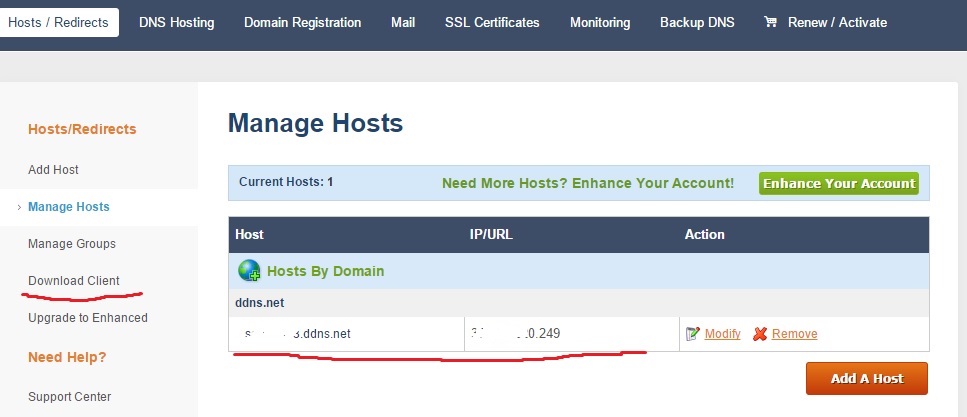Open Manage Groups in sidebar
The width and height of the screenshot is (967, 417).
click(x=72, y=244)
